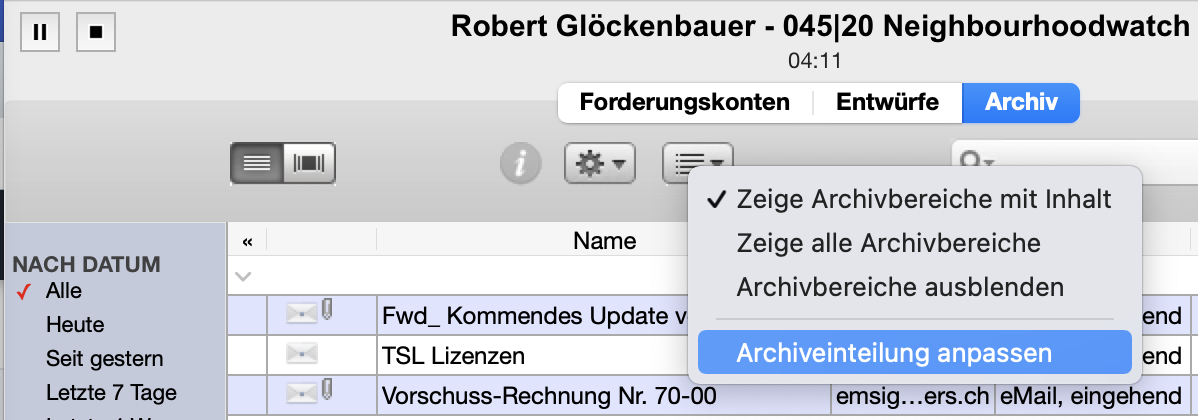Click attachment paperclip on Vorschuss-Rechnung row

pos(326,391)
